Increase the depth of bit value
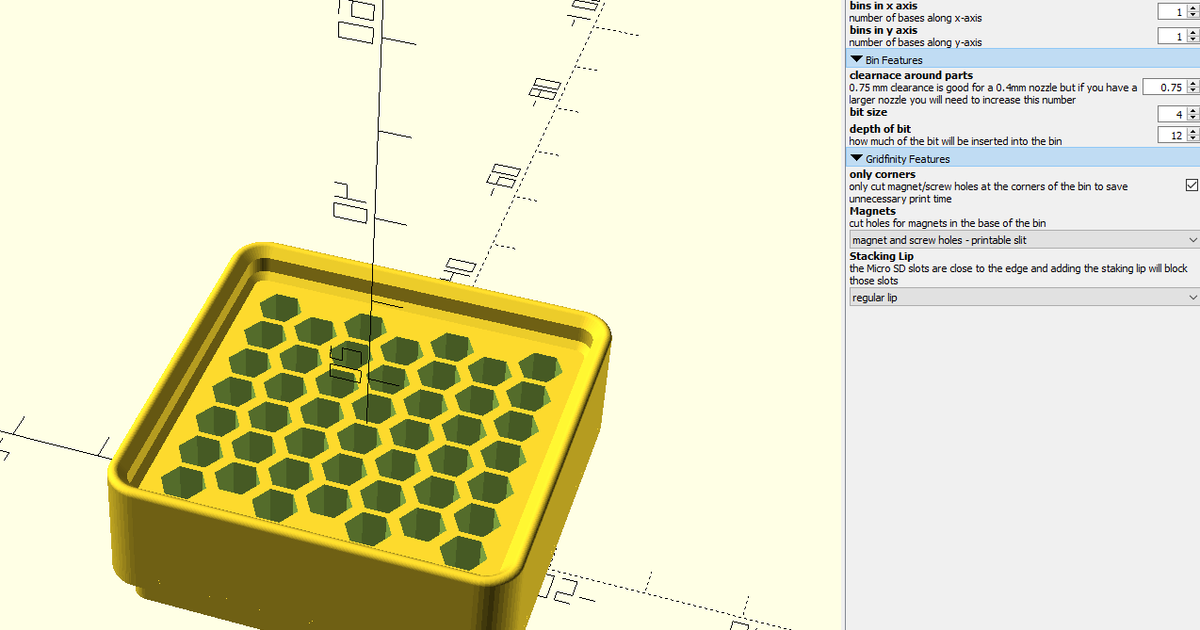The height and width of the screenshot is (630, 1200). tap(1193, 131)
